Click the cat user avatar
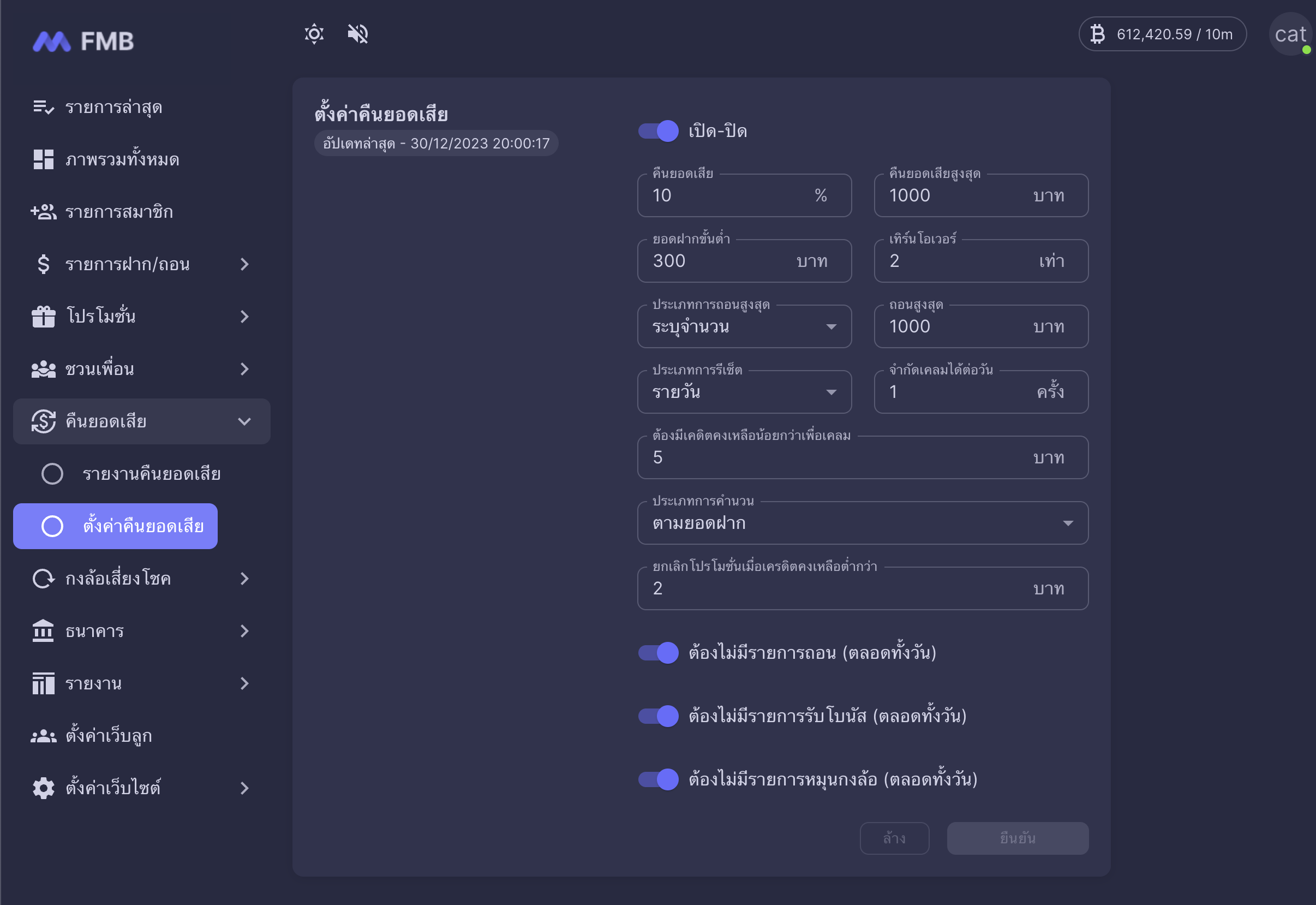Image resolution: width=1316 pixels, height=905 pixels. [1290, 34]
